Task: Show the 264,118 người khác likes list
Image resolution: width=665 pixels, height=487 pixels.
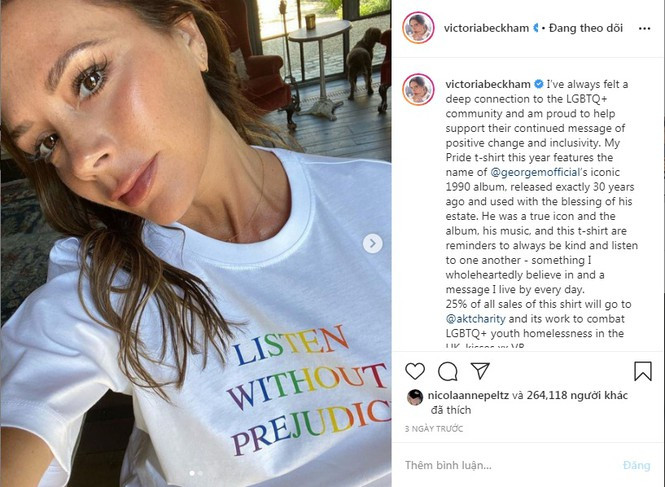Action: [577, 395]
